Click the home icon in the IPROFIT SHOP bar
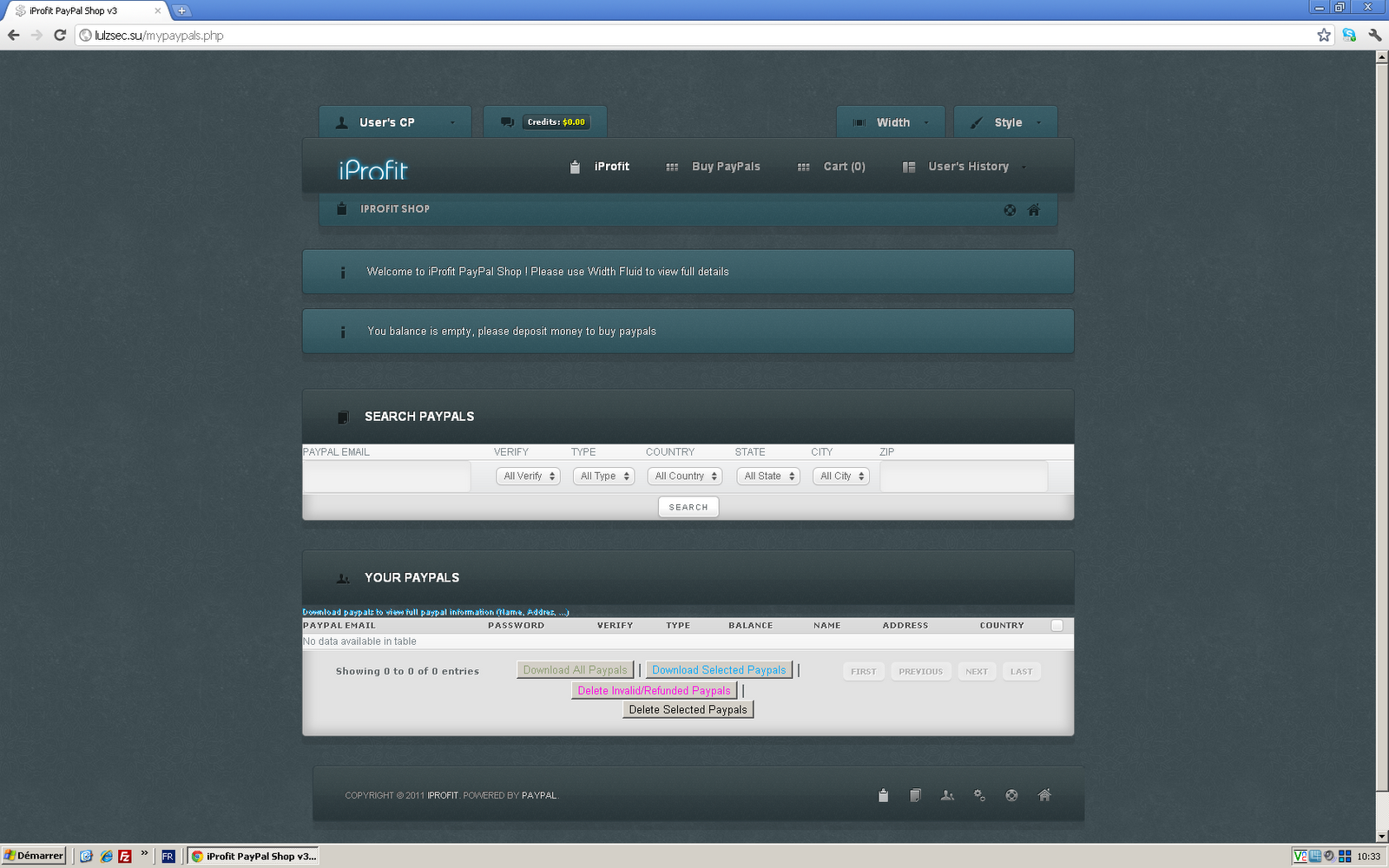Screen dimensions: 1389x868 (x=1033, y=209)
